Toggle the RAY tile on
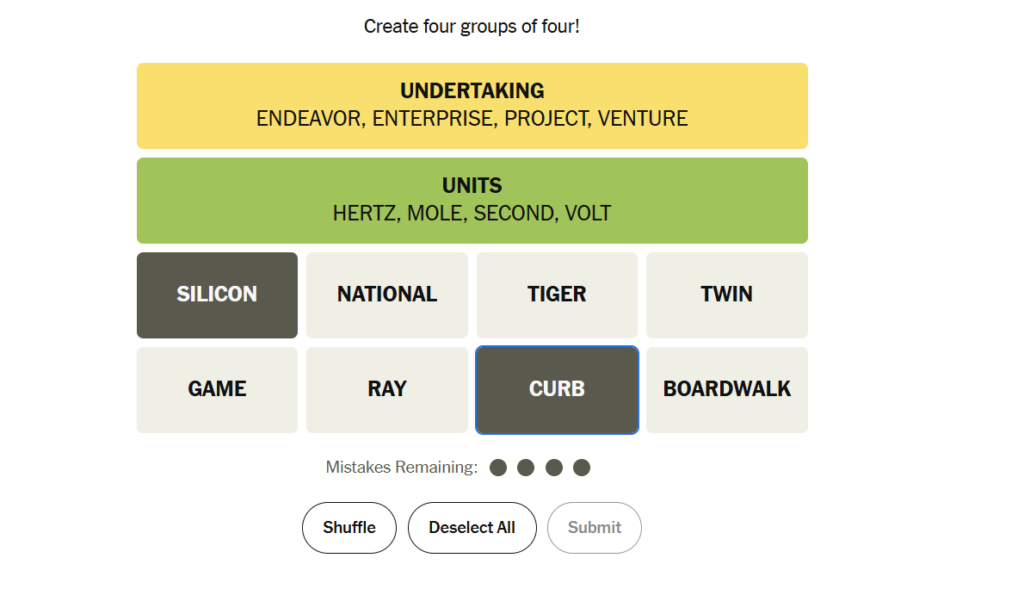The width and height of the screenshot is (1024, 589). (387, 389)
